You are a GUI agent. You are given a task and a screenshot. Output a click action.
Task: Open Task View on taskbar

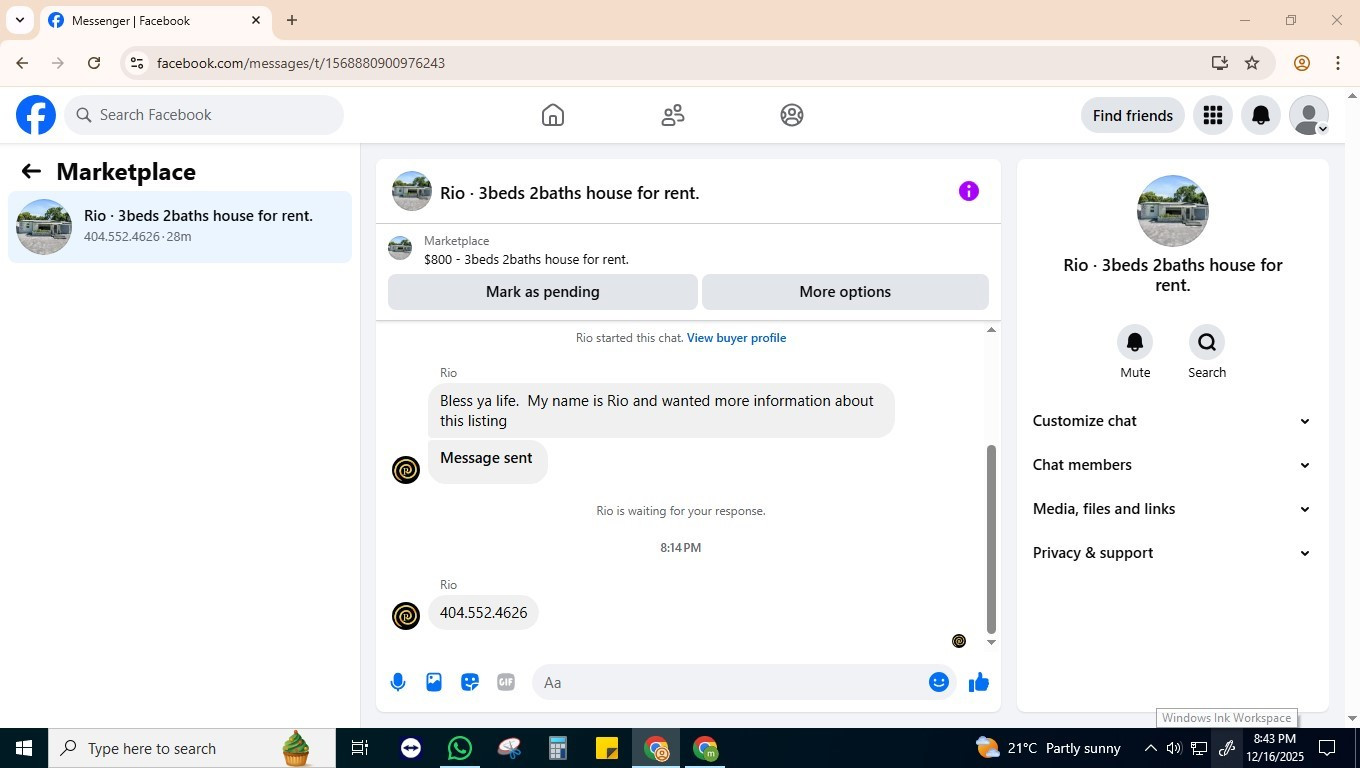tap(360, 748)
